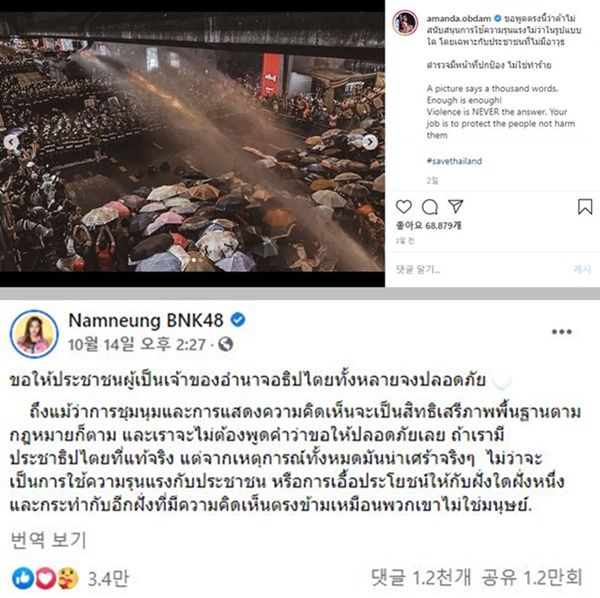Click the globe public audience icon
The image size is (600, 598).
(225, 344)
